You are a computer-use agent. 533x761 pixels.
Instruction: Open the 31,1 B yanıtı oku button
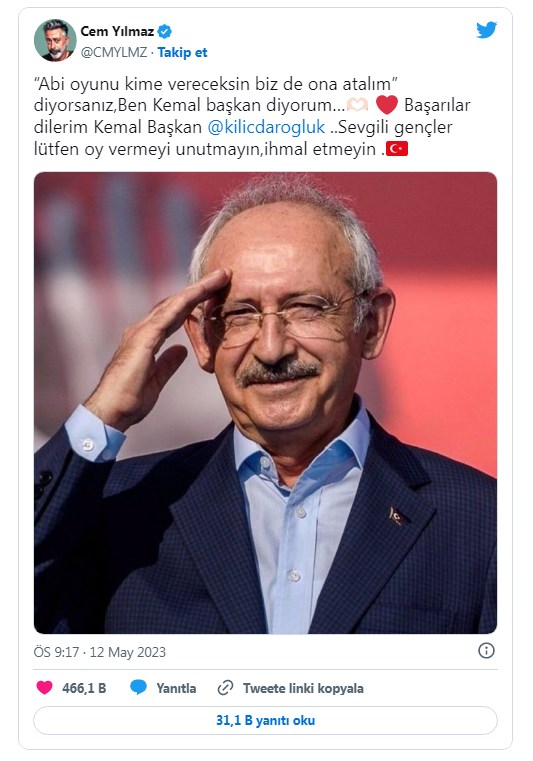click(266, 720)
